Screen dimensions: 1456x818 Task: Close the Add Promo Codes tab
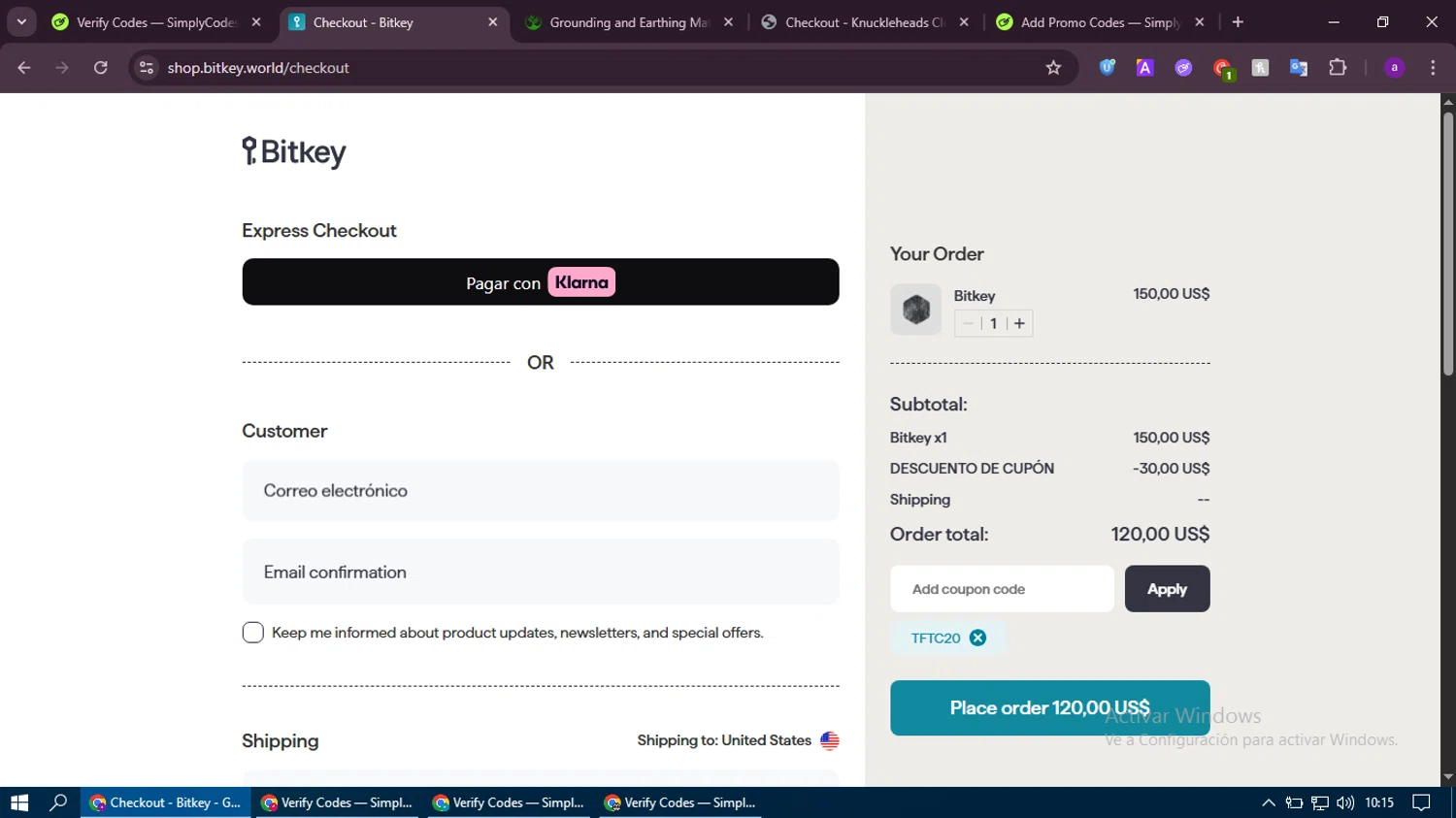[x=1199, y=22]
